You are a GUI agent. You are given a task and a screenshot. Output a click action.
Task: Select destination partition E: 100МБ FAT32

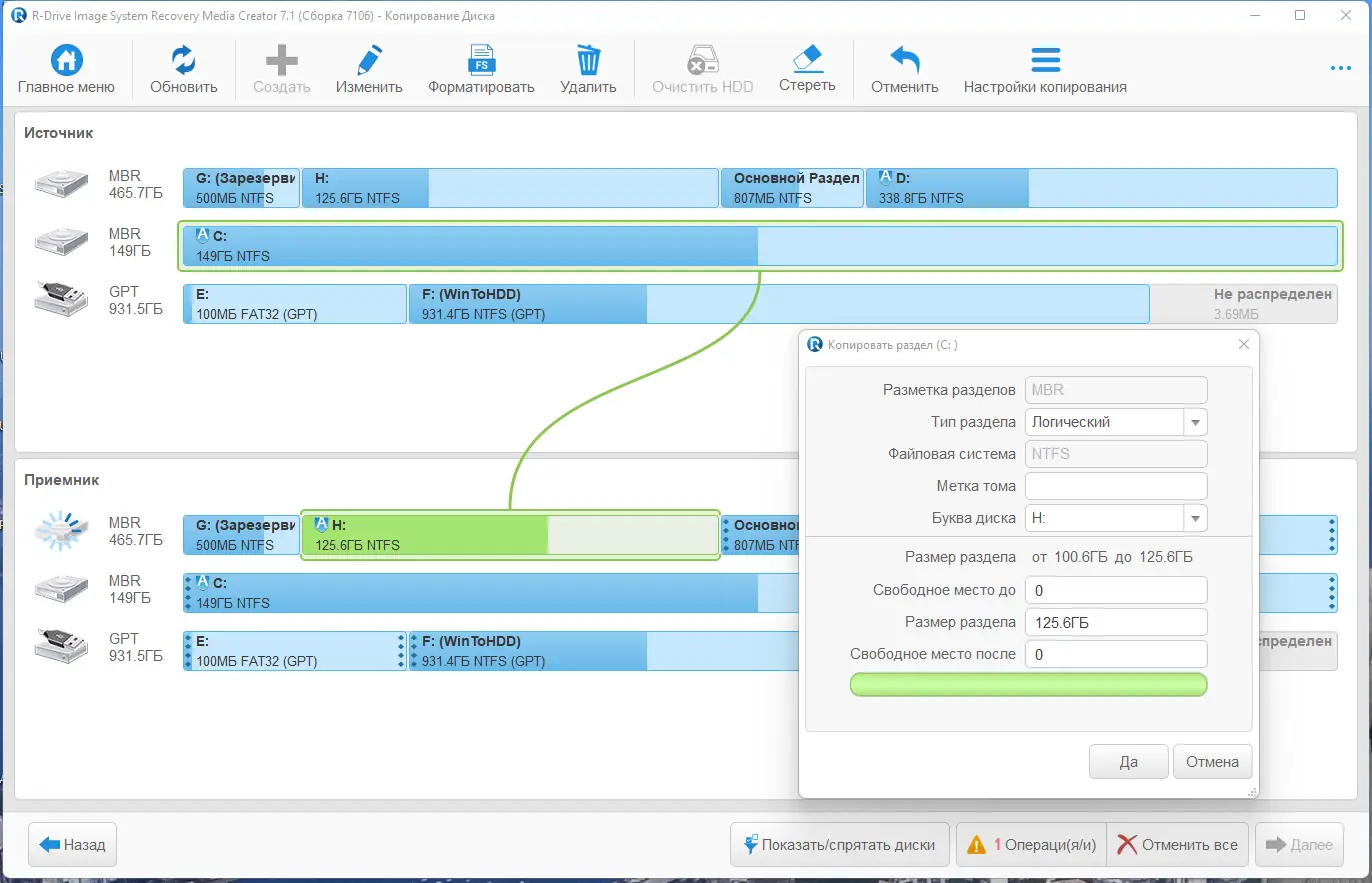295,651
